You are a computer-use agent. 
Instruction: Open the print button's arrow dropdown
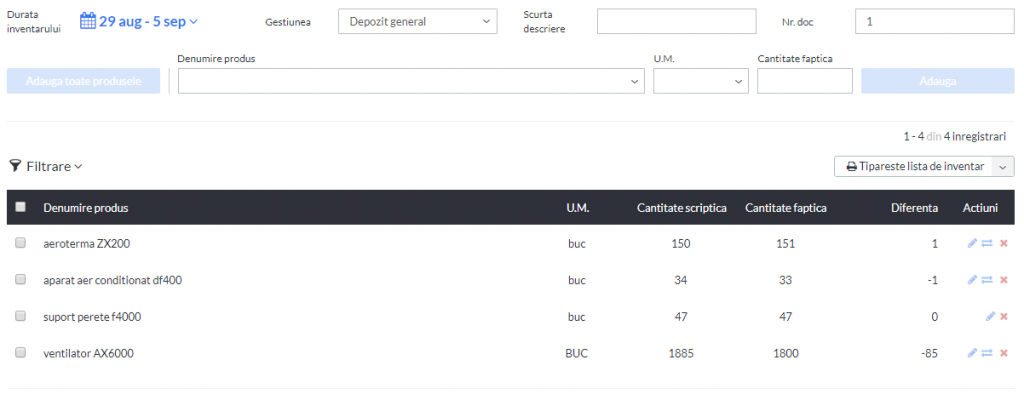[x=1003, y=167]
